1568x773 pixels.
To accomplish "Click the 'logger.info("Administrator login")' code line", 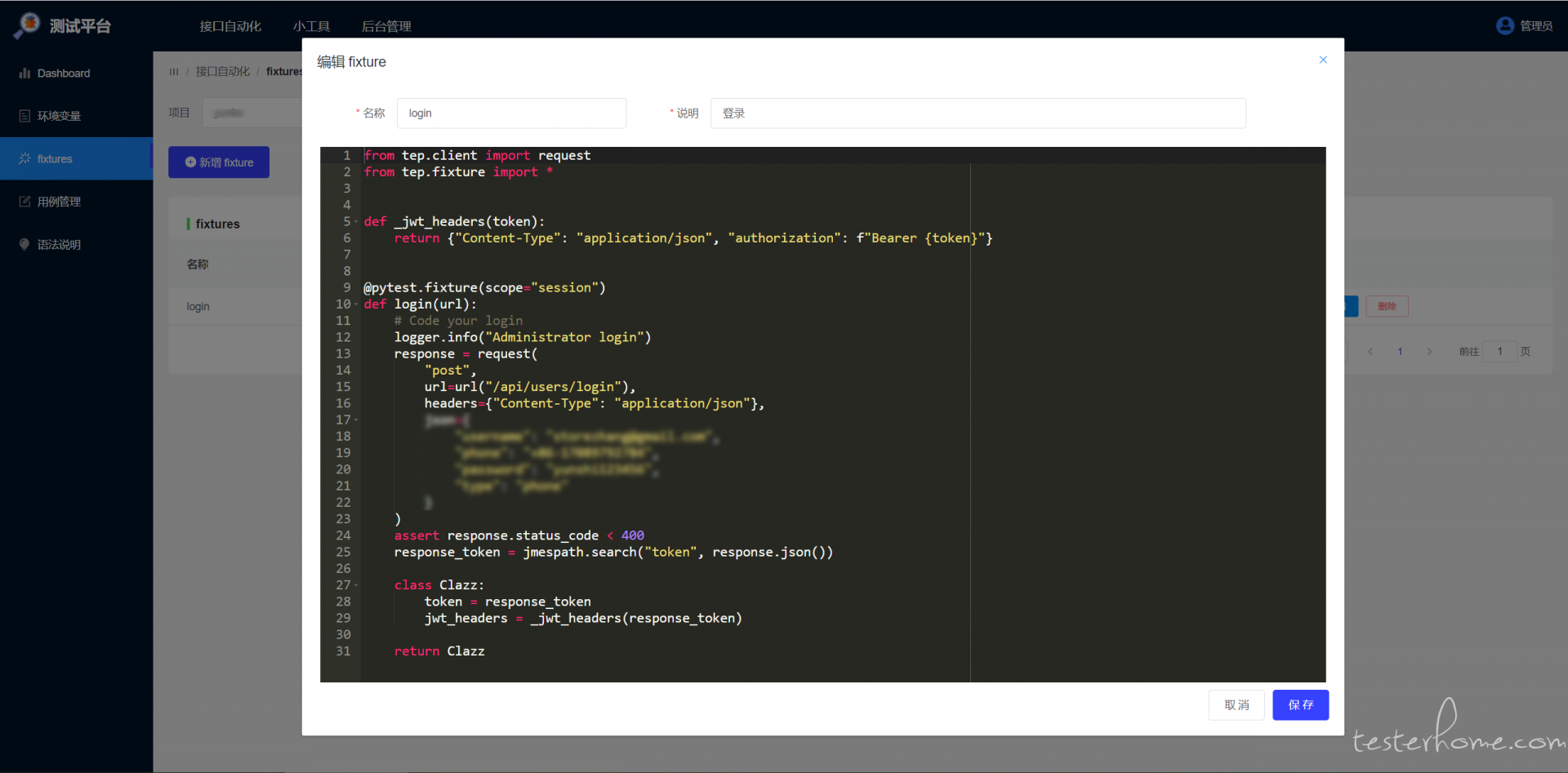I will 523,337.
